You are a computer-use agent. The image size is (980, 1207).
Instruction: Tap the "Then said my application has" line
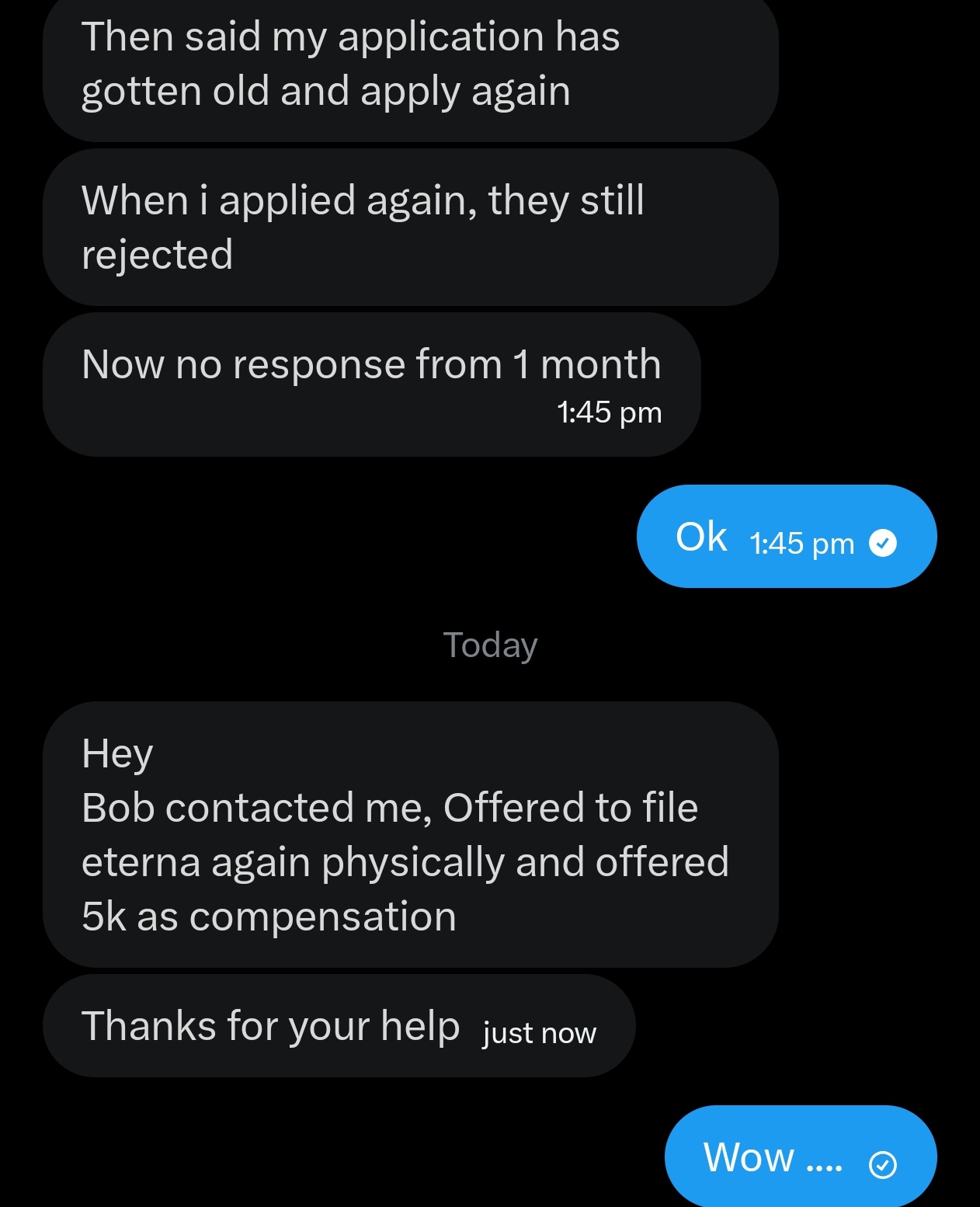(x=351, y=37)
